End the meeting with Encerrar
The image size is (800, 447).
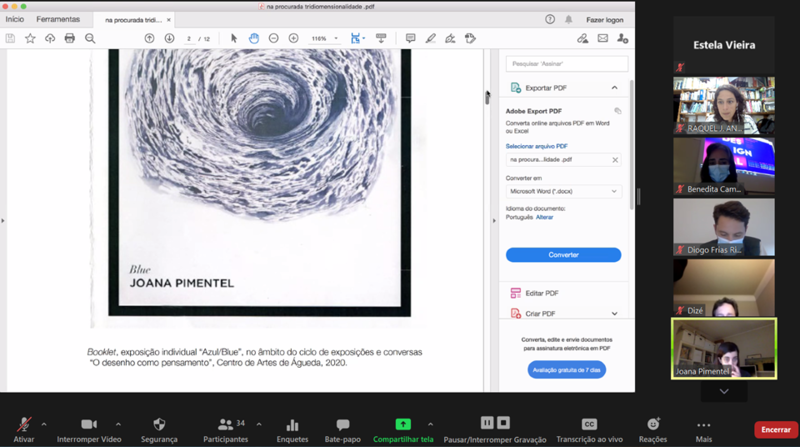click(776, 430)
